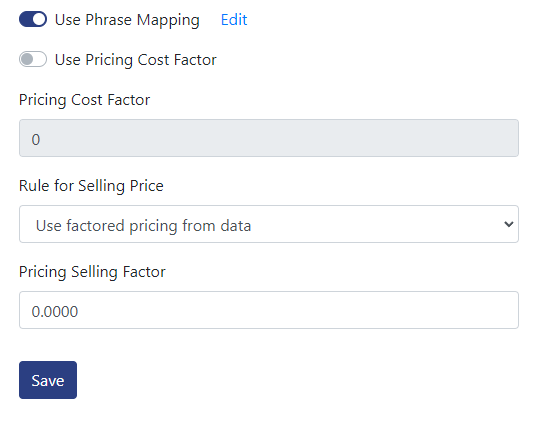The height and width of the screenshot is (438, 560).
Task: Open the Edit link for phrase mapping
Action: [x=234, y=20]
